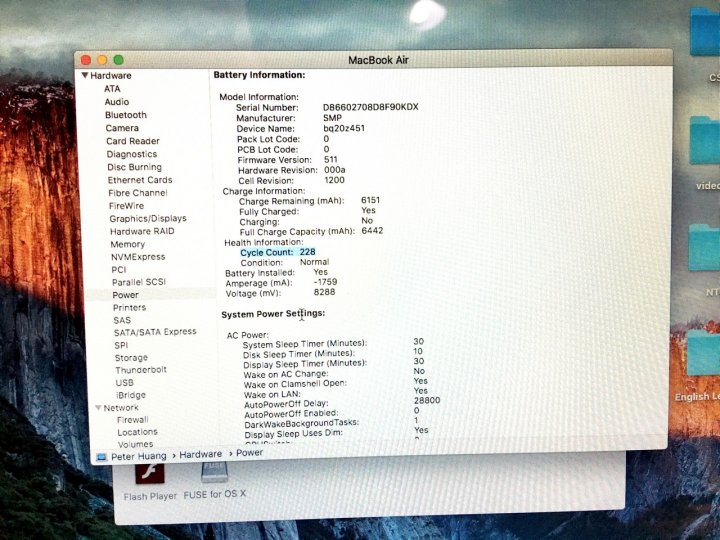Click the Battery Information heading
720x540 pixels.
pos(259,75)
